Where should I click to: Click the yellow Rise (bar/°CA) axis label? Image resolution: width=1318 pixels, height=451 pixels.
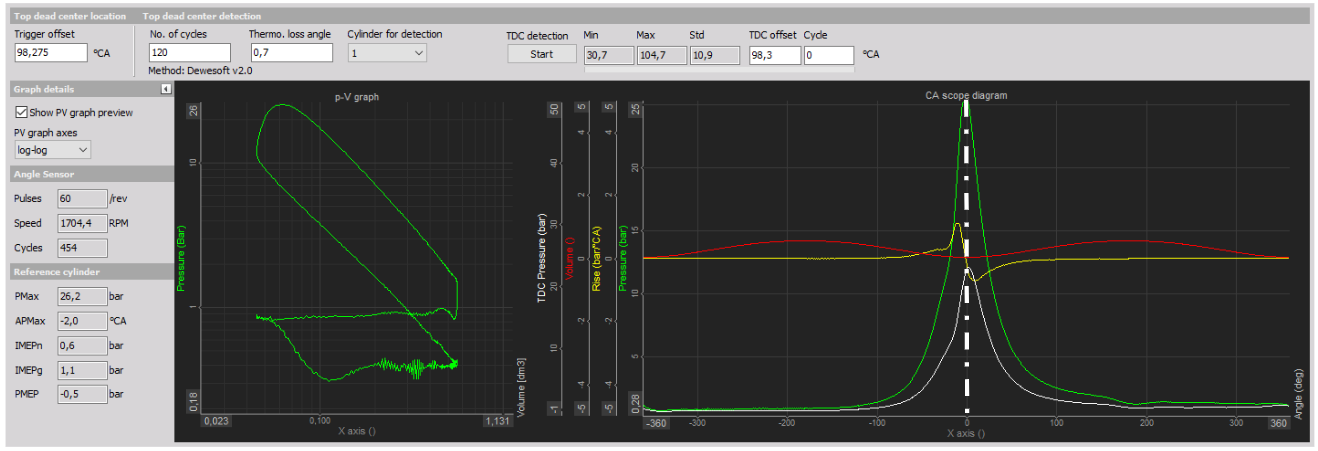tap(596, 259)
